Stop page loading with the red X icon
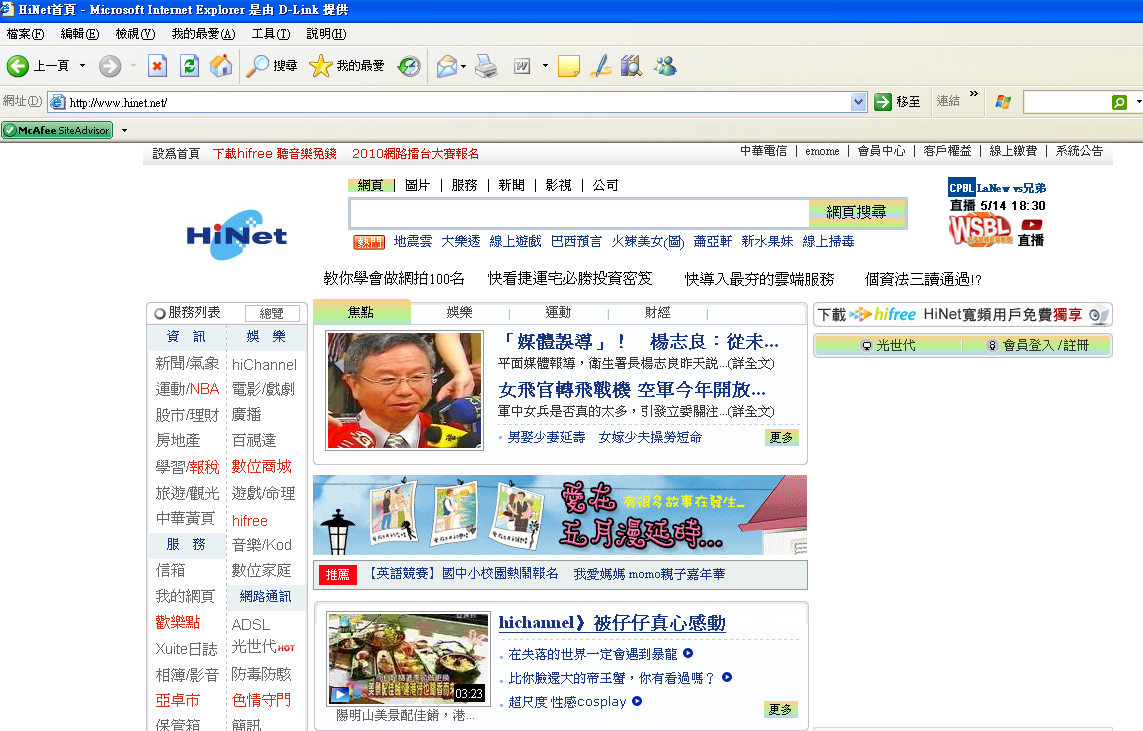This screenshot has height=731, width=1143. [157, 66]
